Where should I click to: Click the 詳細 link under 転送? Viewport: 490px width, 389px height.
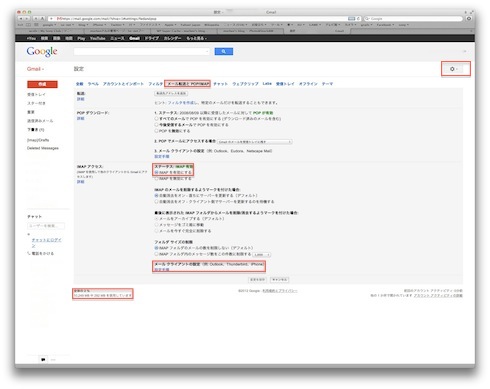click(x=81, y=99)
